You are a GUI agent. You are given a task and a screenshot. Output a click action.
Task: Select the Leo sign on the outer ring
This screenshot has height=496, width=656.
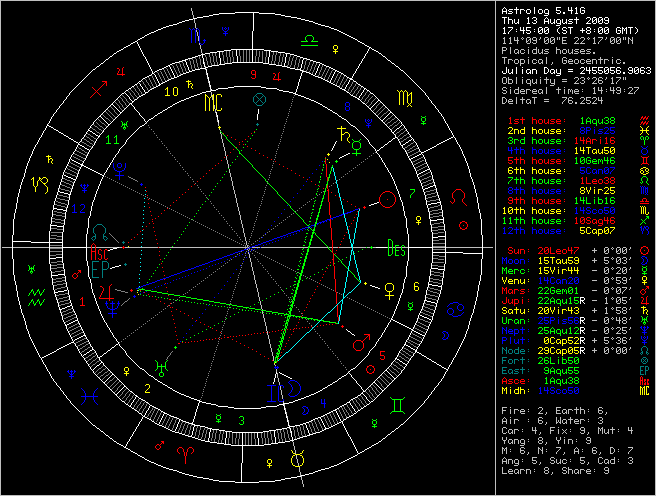(457, 200)
